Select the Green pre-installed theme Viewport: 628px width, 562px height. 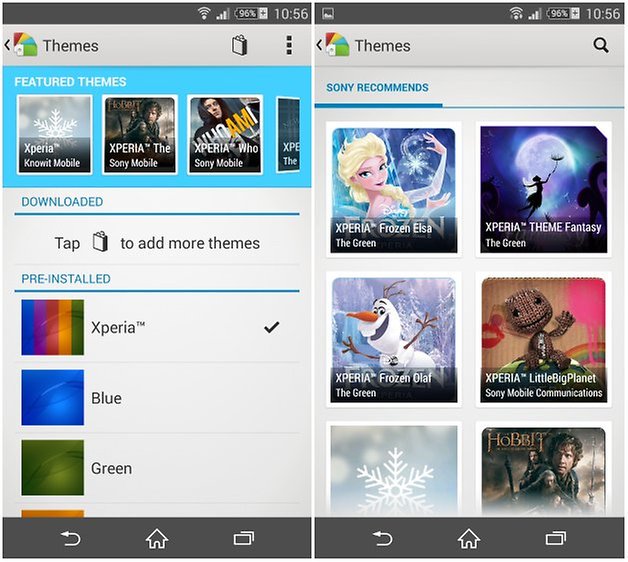157,467
